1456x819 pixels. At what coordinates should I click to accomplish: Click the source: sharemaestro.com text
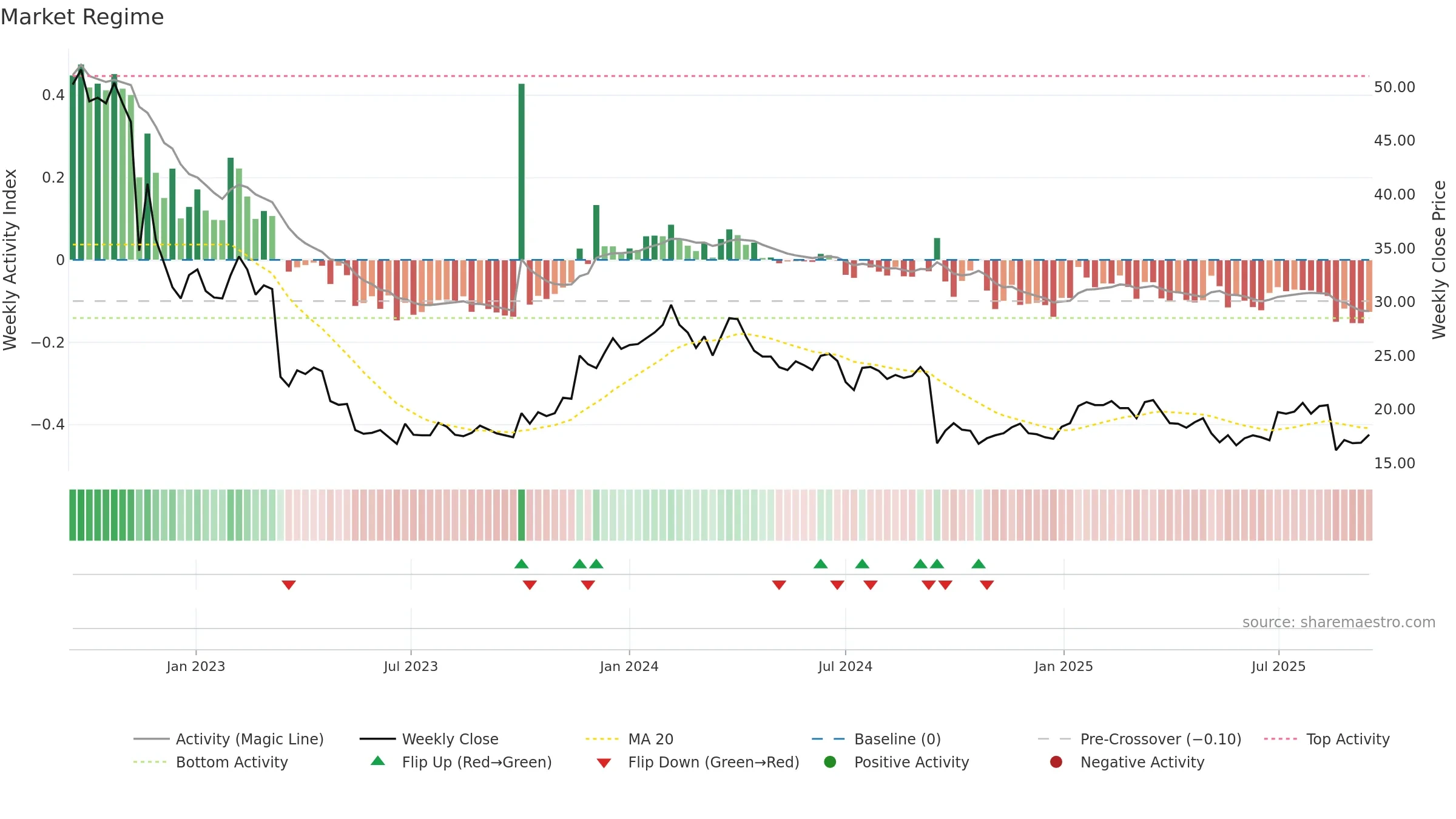pyautogui.click(x=1339, y=622)
